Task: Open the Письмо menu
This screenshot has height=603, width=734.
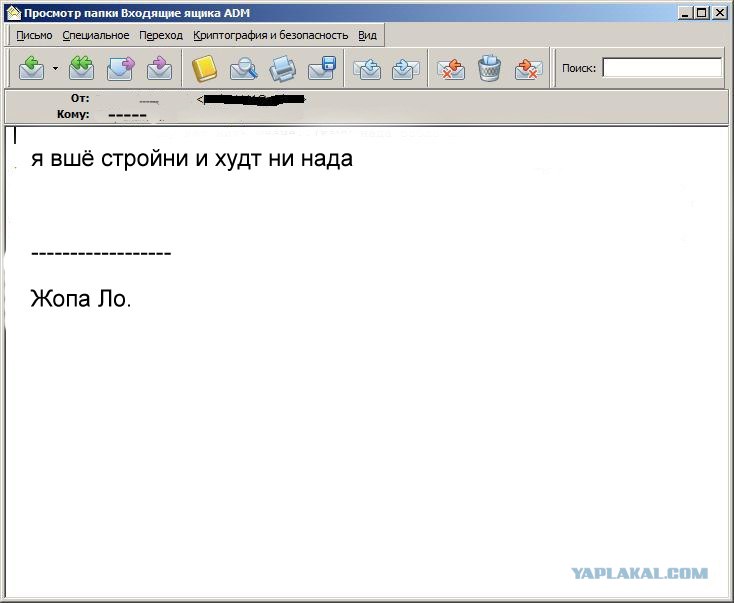Action: (34, 36)
